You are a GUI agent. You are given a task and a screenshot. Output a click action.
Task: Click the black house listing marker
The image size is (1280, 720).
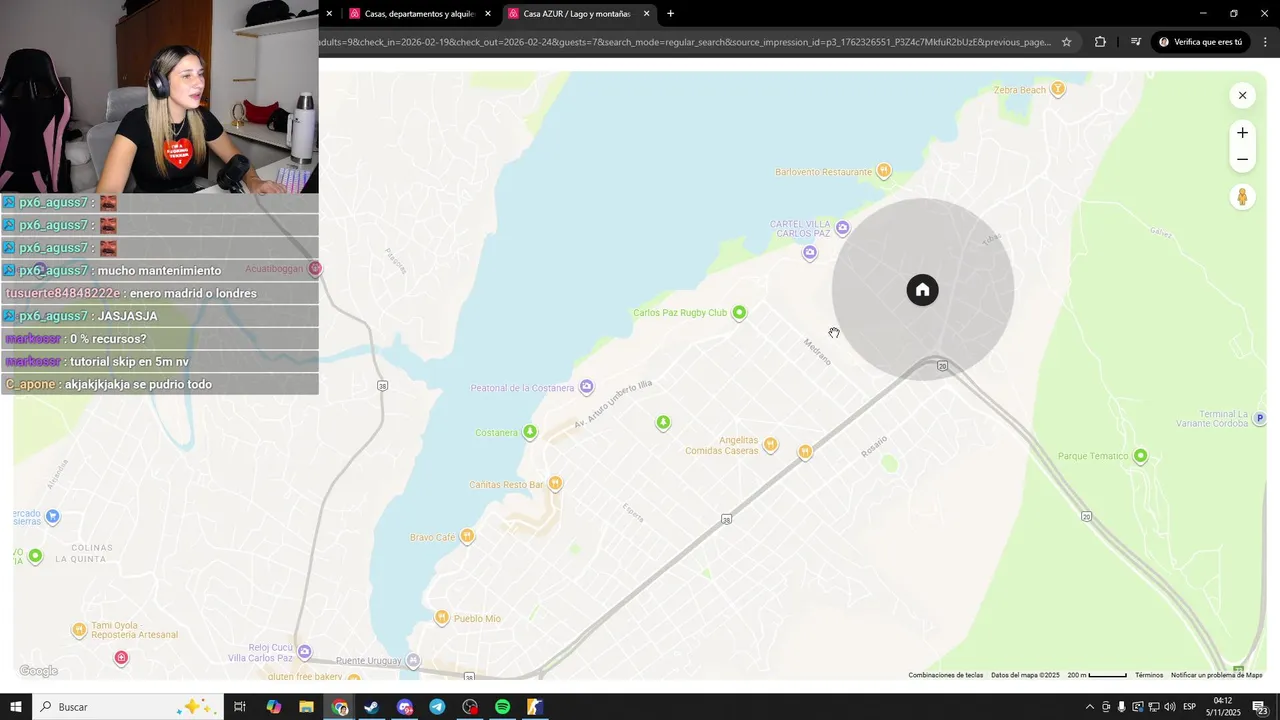[922, 290]
